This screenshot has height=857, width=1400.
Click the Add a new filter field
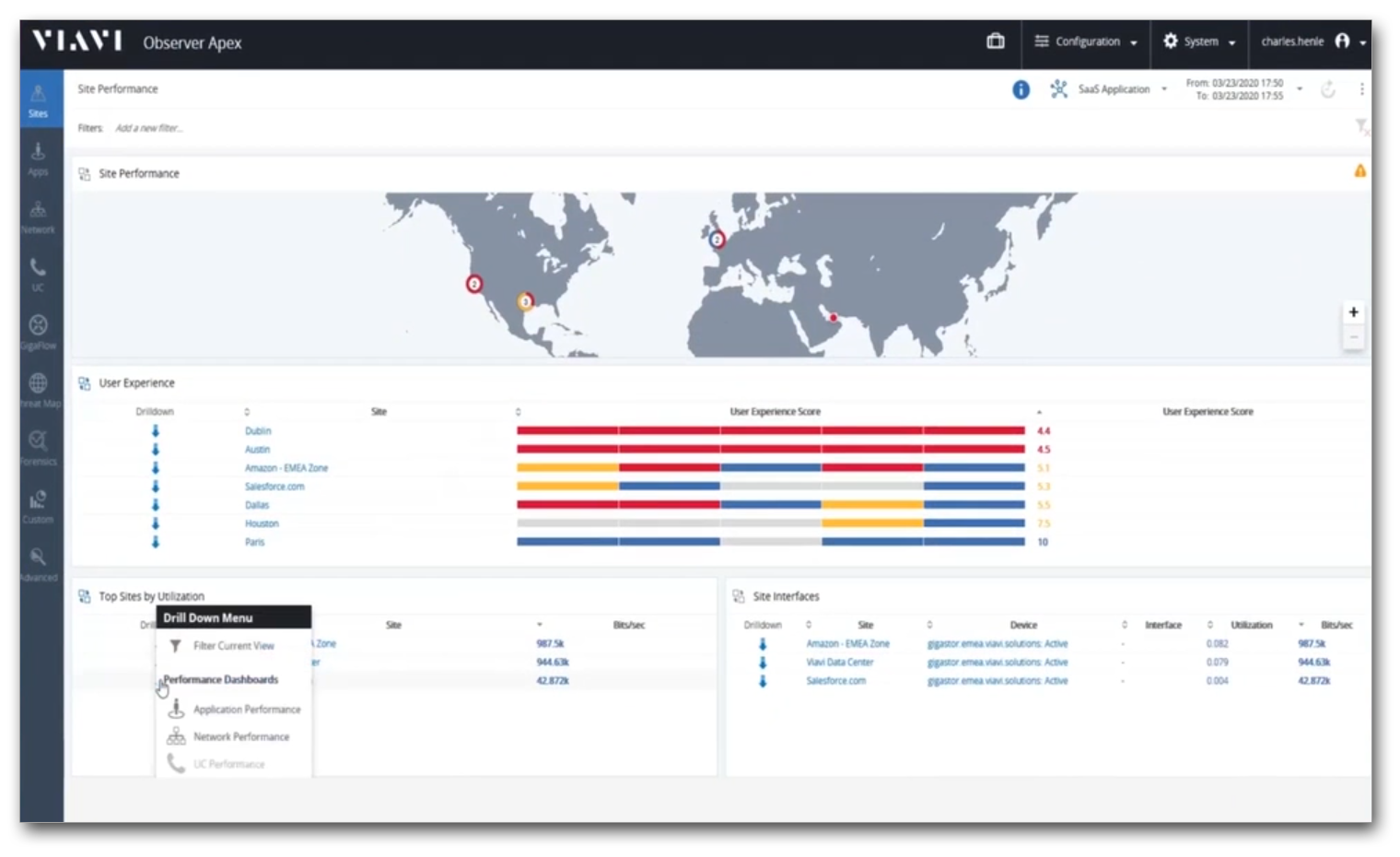pyautogui.click(x=149, y=128)
